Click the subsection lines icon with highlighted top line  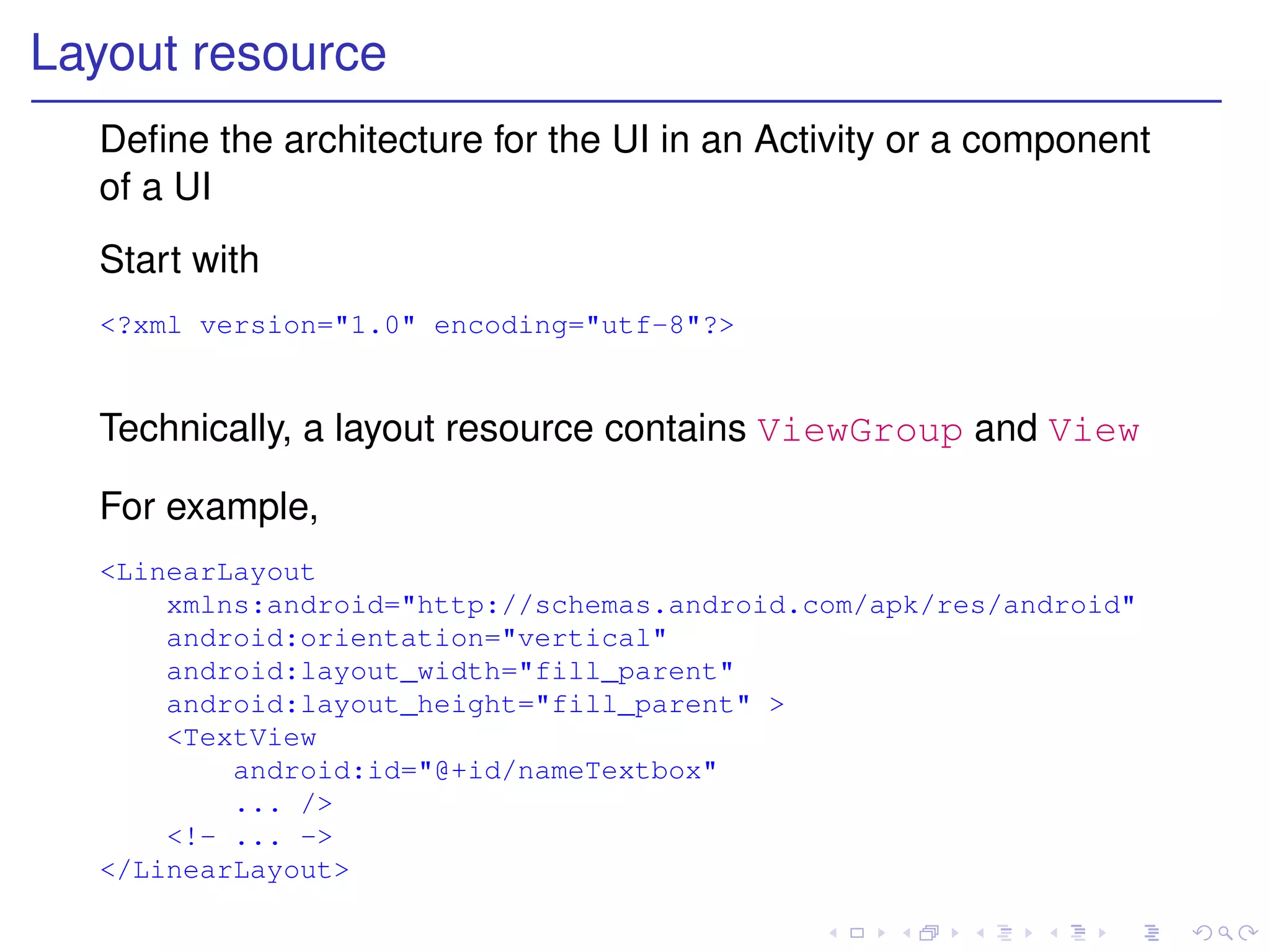1005,933
